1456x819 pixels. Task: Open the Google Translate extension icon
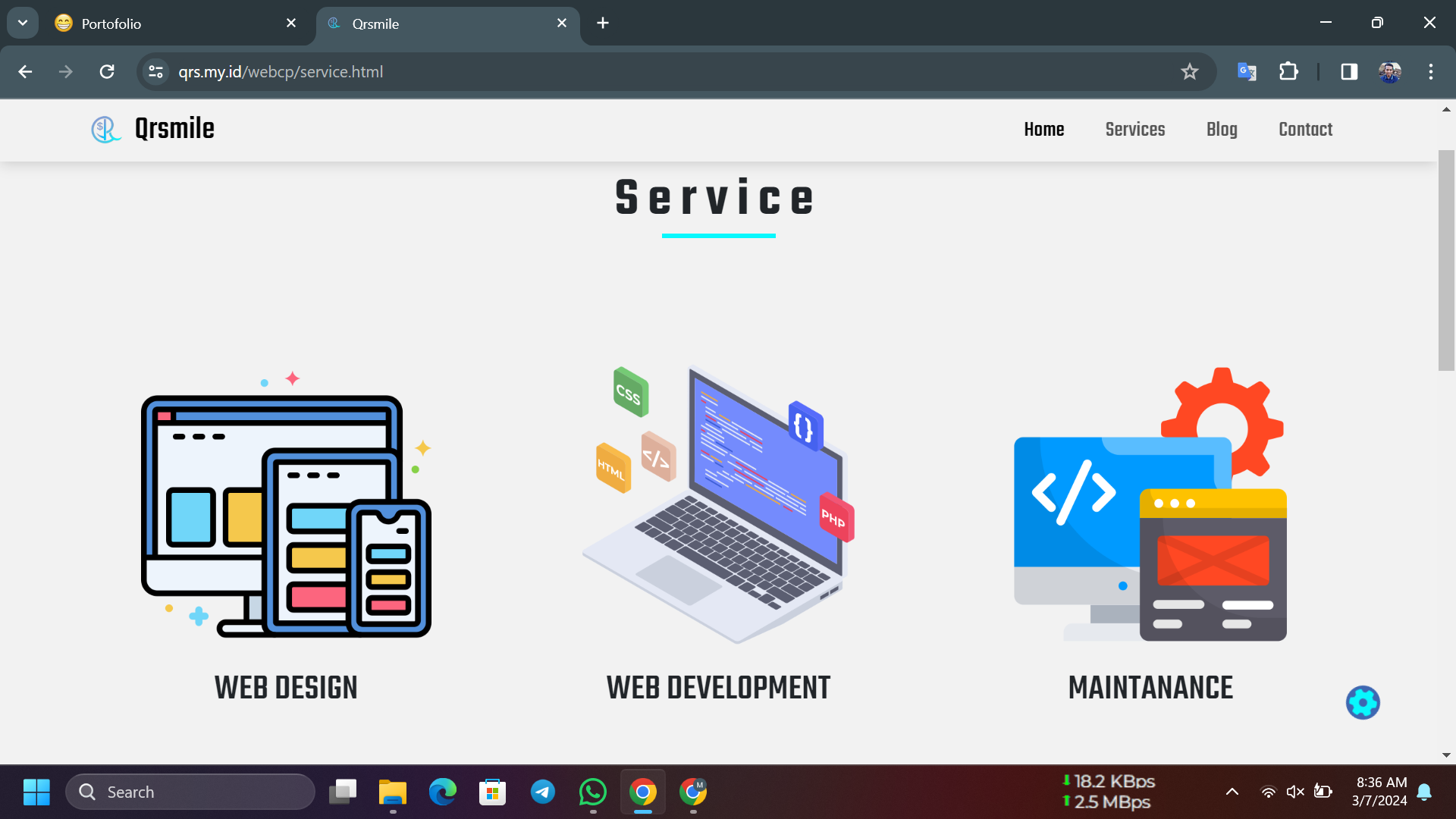pyautogui.click(x=1247, y=71)
